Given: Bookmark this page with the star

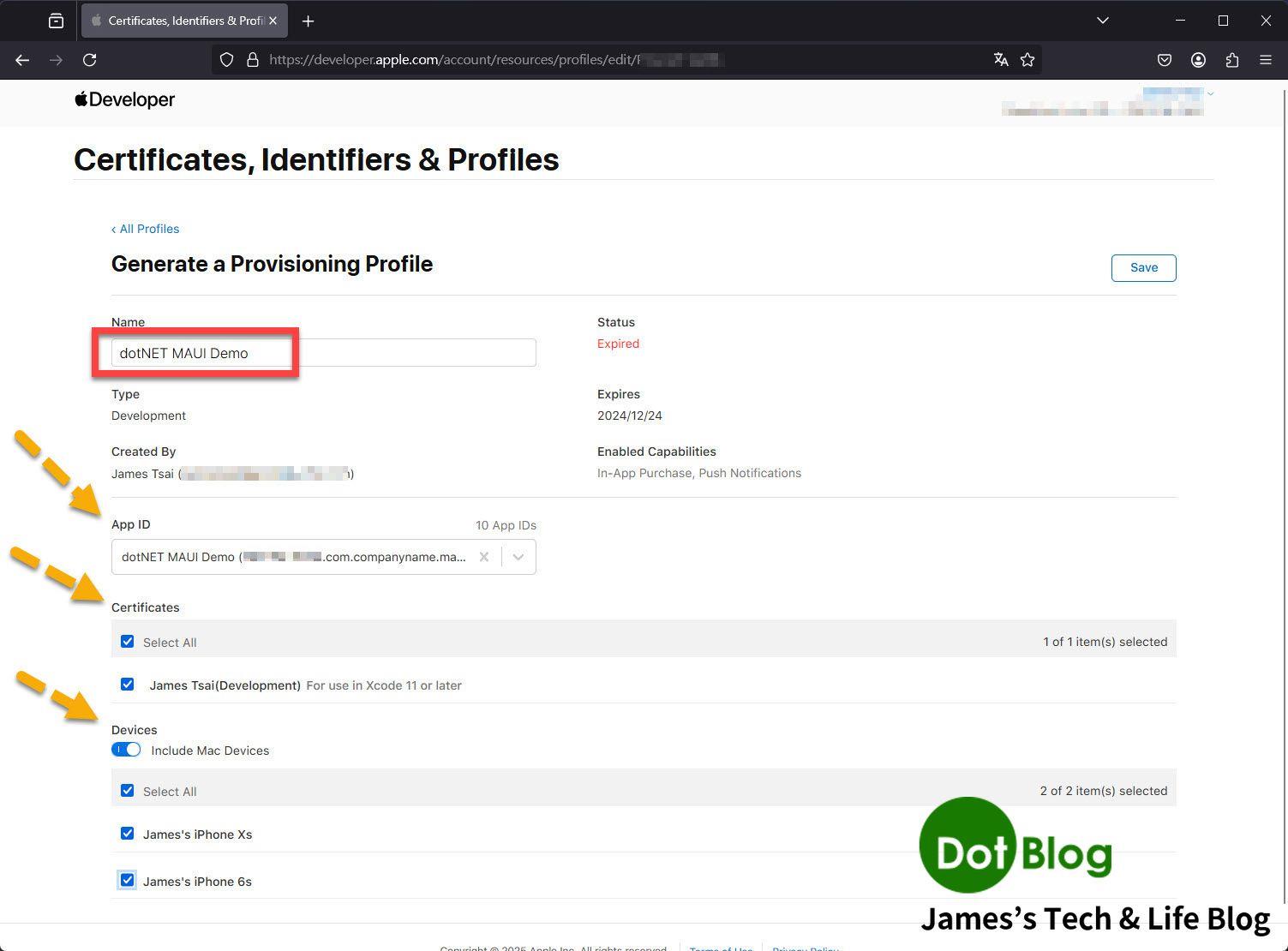Looking at the screenshot, I should point(1027,60).
